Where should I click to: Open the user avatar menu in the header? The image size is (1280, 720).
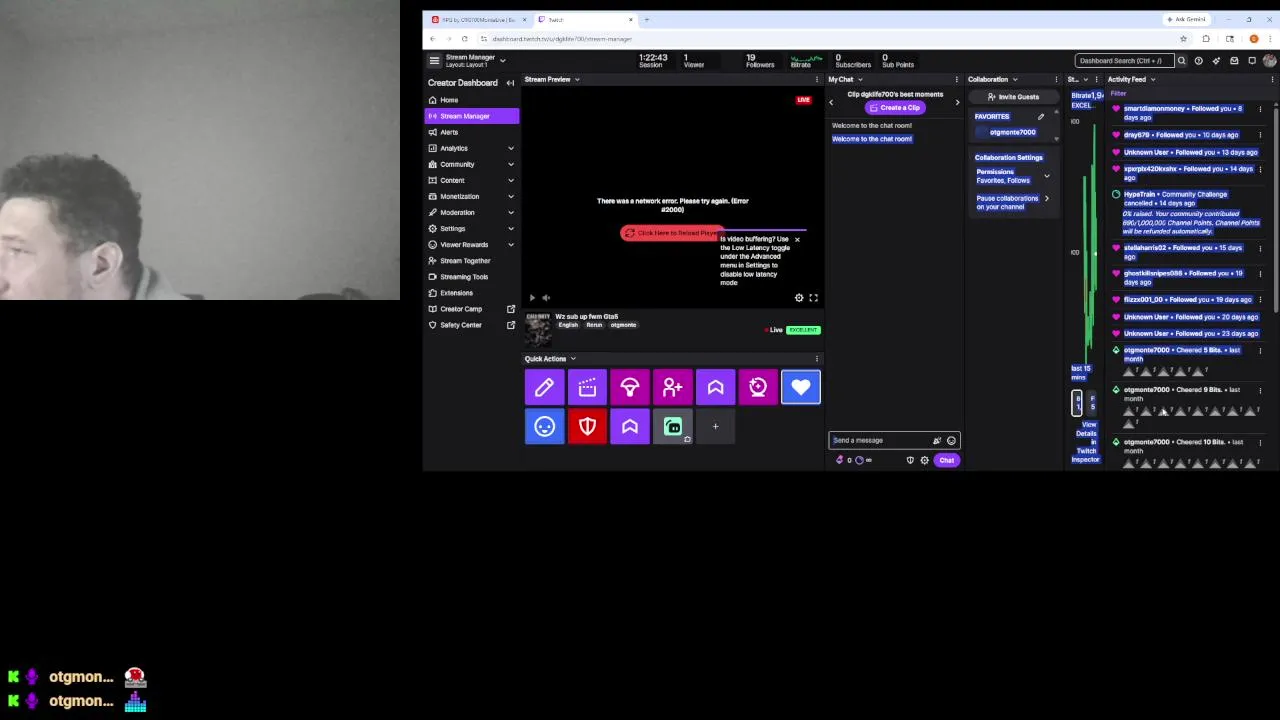click(x=1269, y=61)
